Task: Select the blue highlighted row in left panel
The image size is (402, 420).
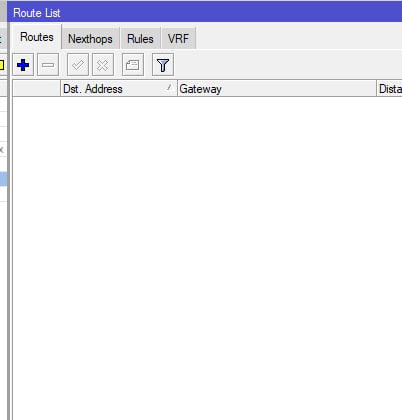Action: pos(3,179)
